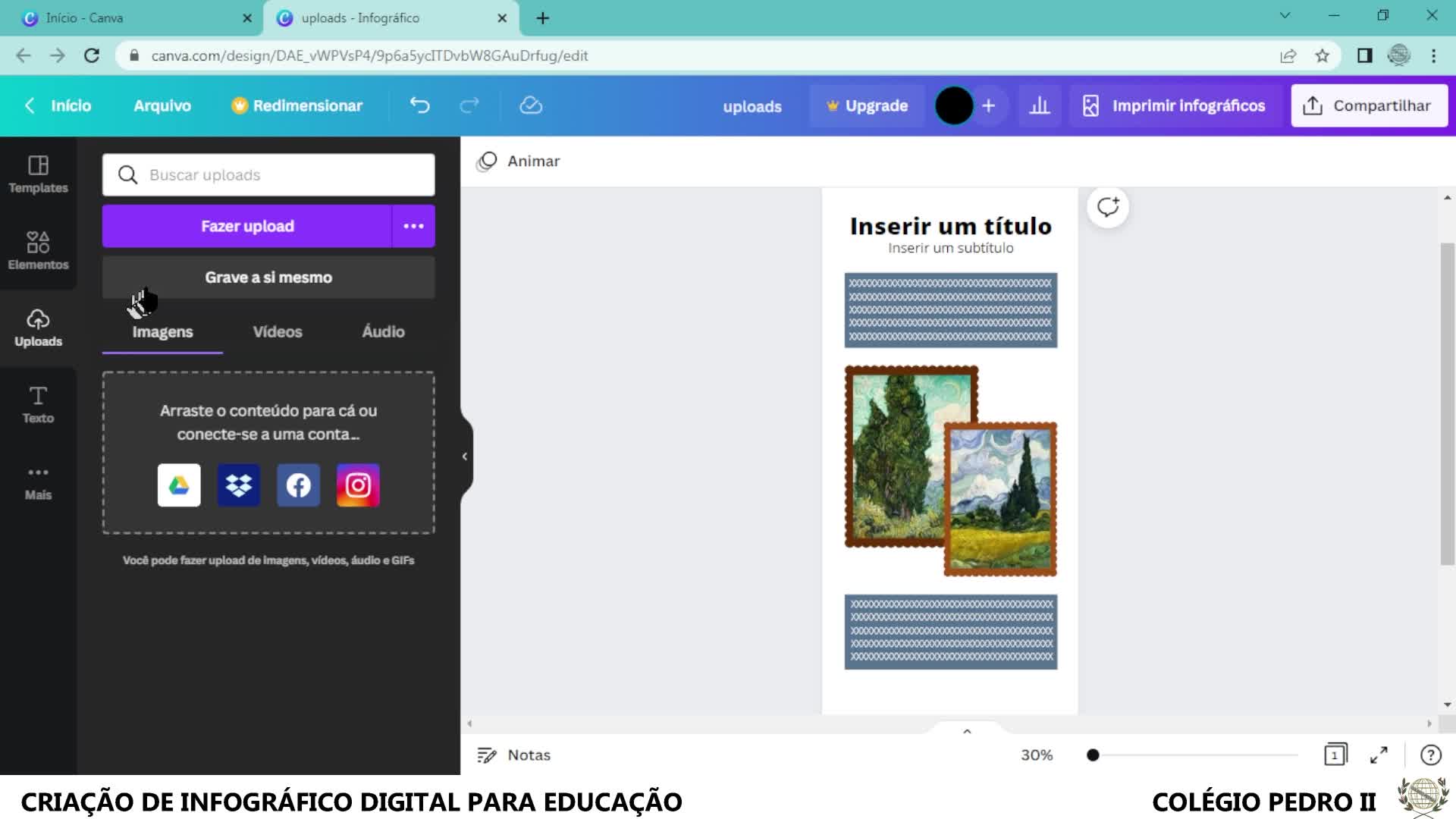
Task: Switch to the Imagens tab
Action: [x=162, y=331]
